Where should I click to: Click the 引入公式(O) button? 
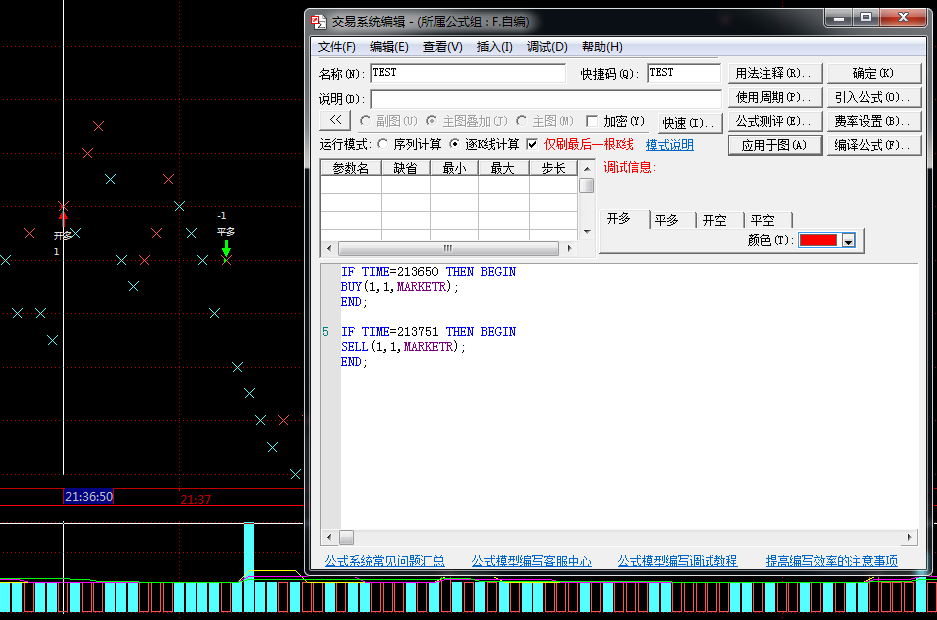point(874,97)
